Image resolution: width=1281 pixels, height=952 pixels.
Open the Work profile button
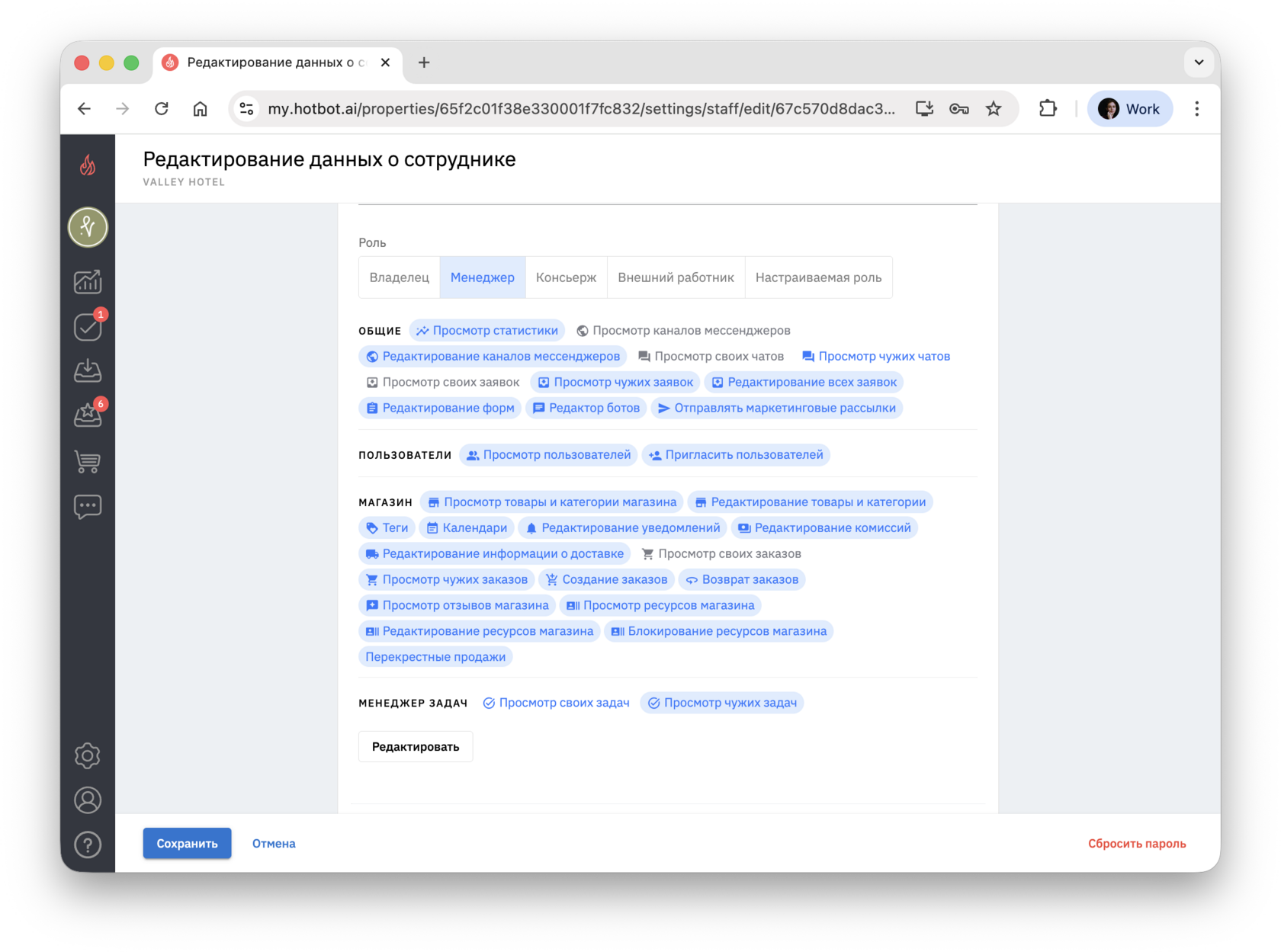tap(1129, 109)
